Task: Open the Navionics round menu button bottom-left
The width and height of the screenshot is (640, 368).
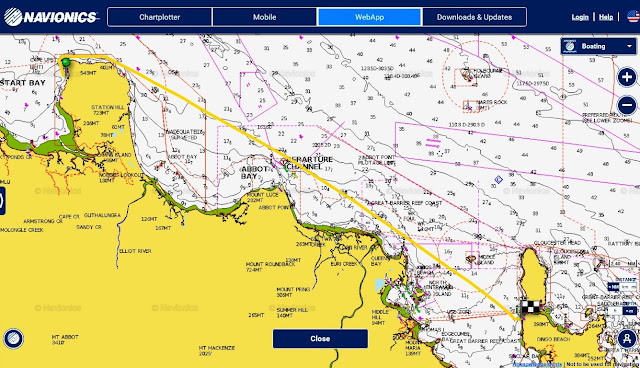Action: (13, 338)
